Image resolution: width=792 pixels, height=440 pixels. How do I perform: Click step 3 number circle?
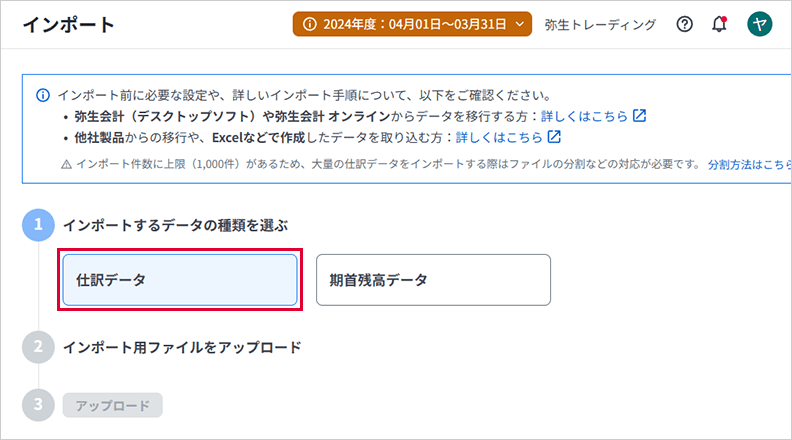38,405
